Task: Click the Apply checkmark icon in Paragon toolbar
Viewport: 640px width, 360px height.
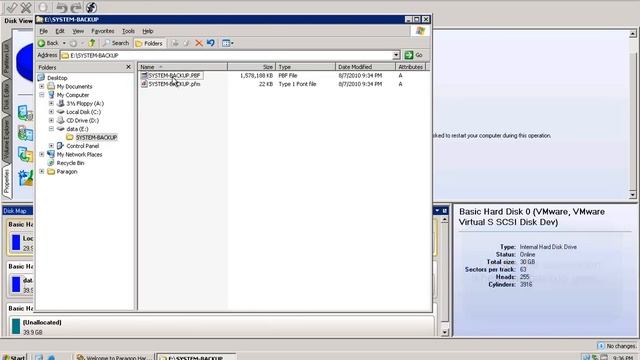Action: (x=12, y=7)
